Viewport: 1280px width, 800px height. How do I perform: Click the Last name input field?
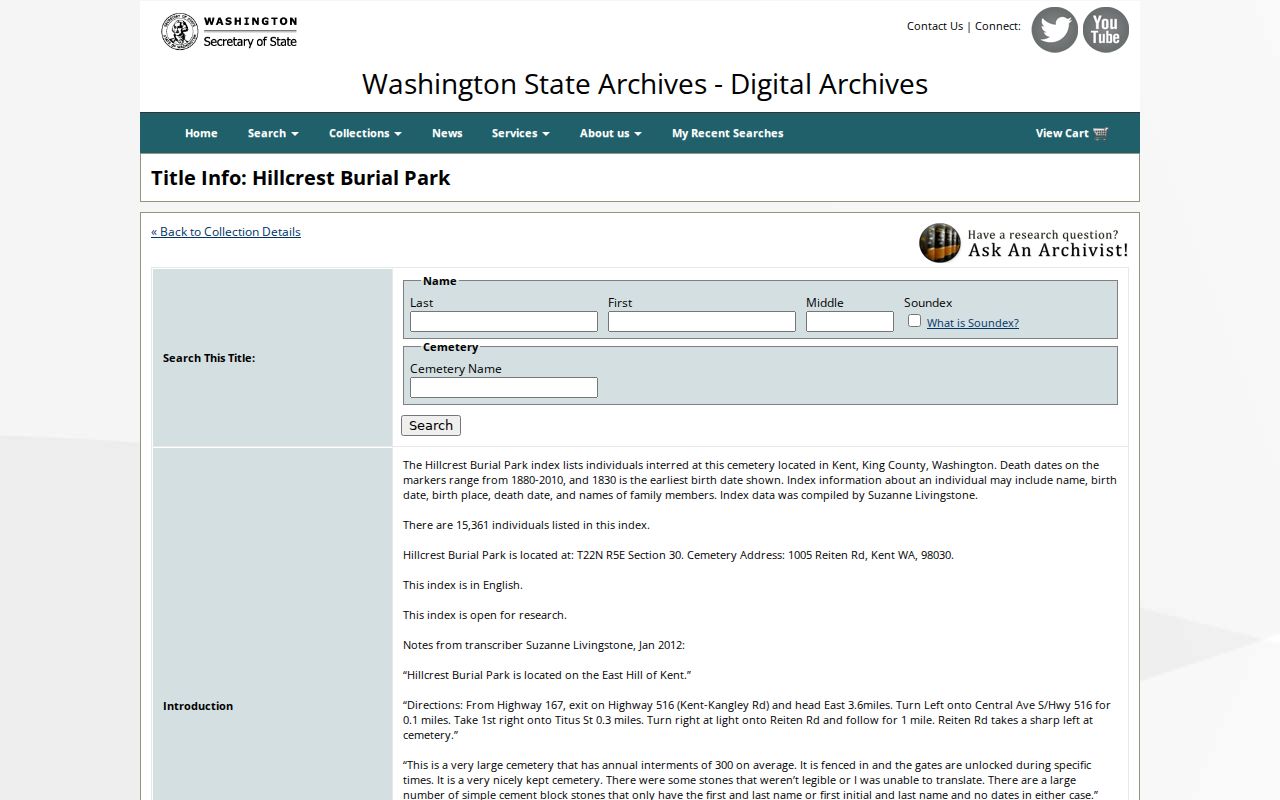[504, 322]
